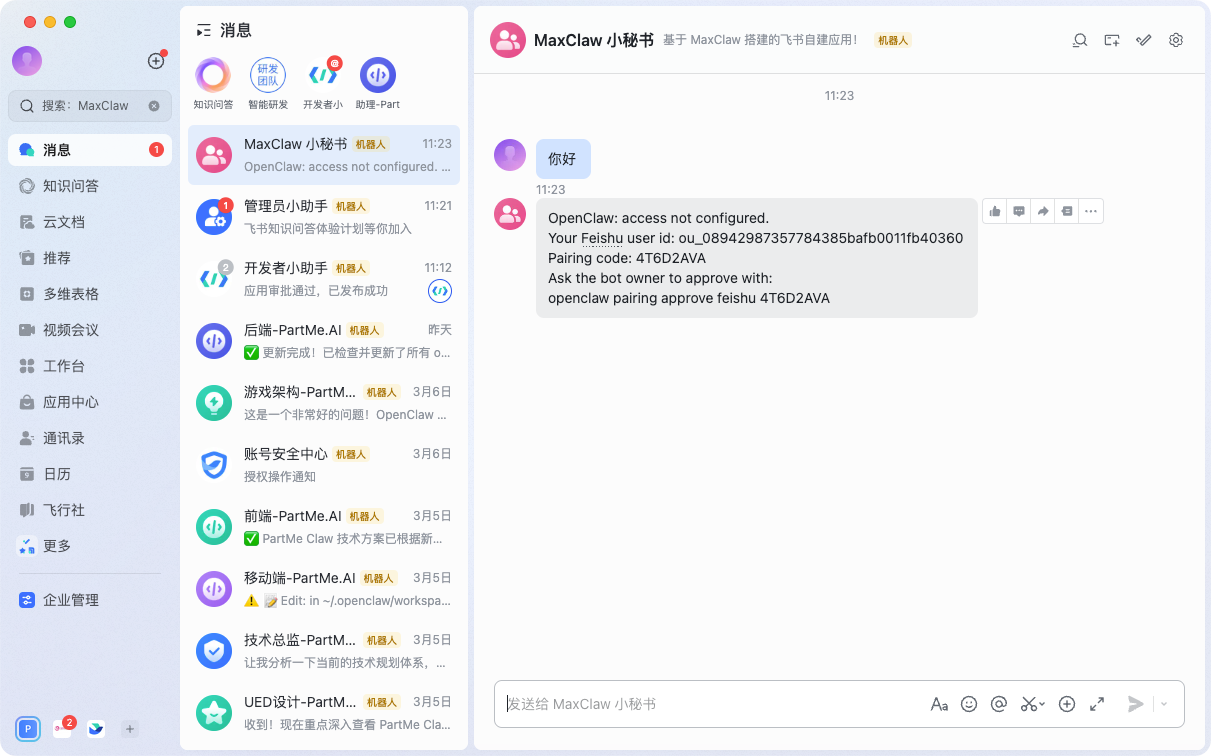
Task: Open the chat settings gear icon
Action: (x=1176, y=40)
